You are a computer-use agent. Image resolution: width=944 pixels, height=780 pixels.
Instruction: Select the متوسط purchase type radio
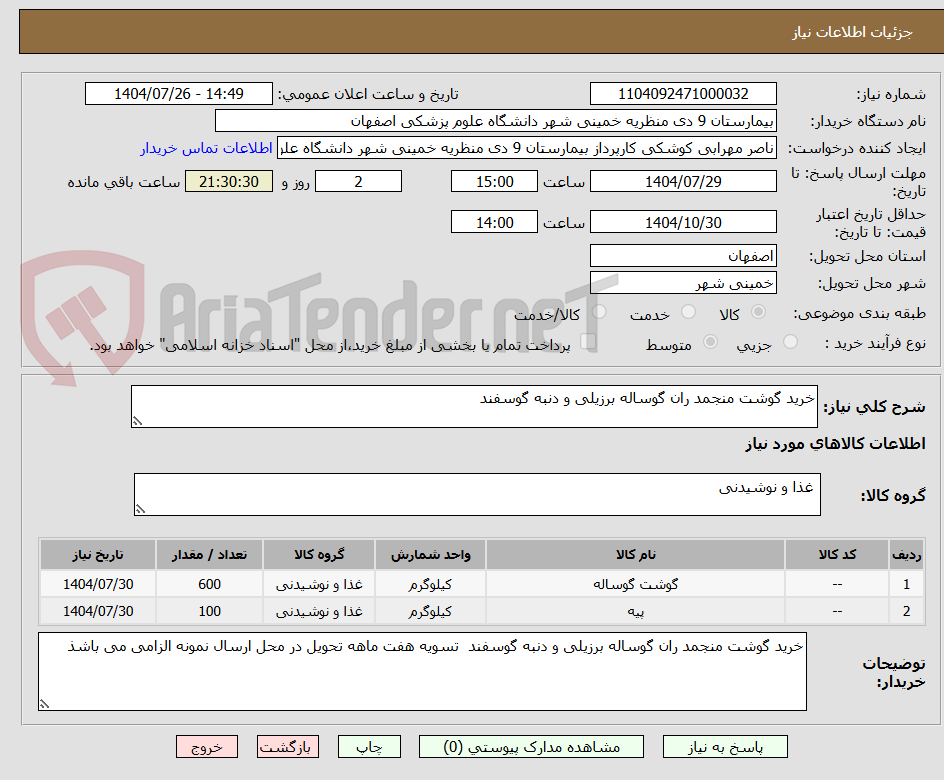[710, 342]
